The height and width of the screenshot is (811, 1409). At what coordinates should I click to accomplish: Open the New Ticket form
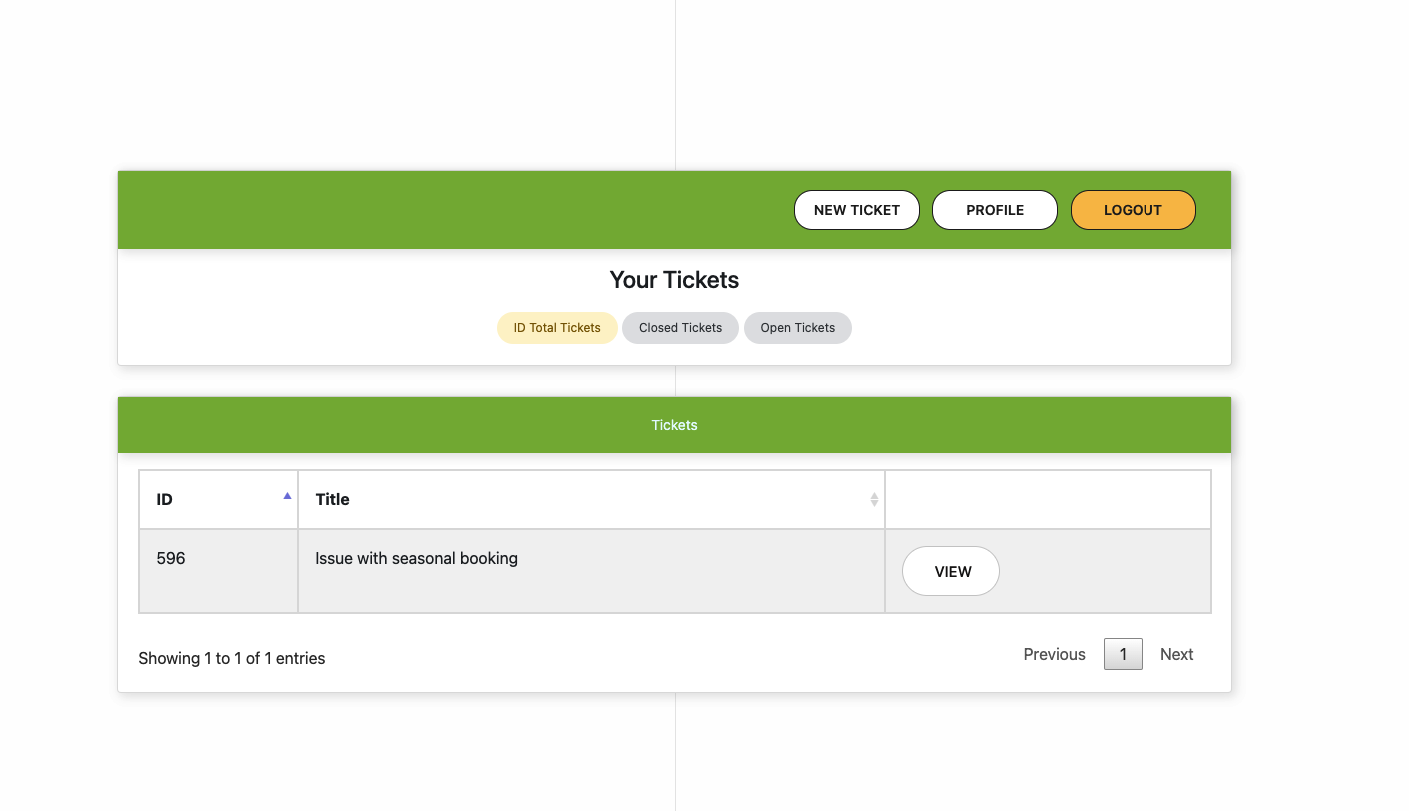click(x=856, y=210)
